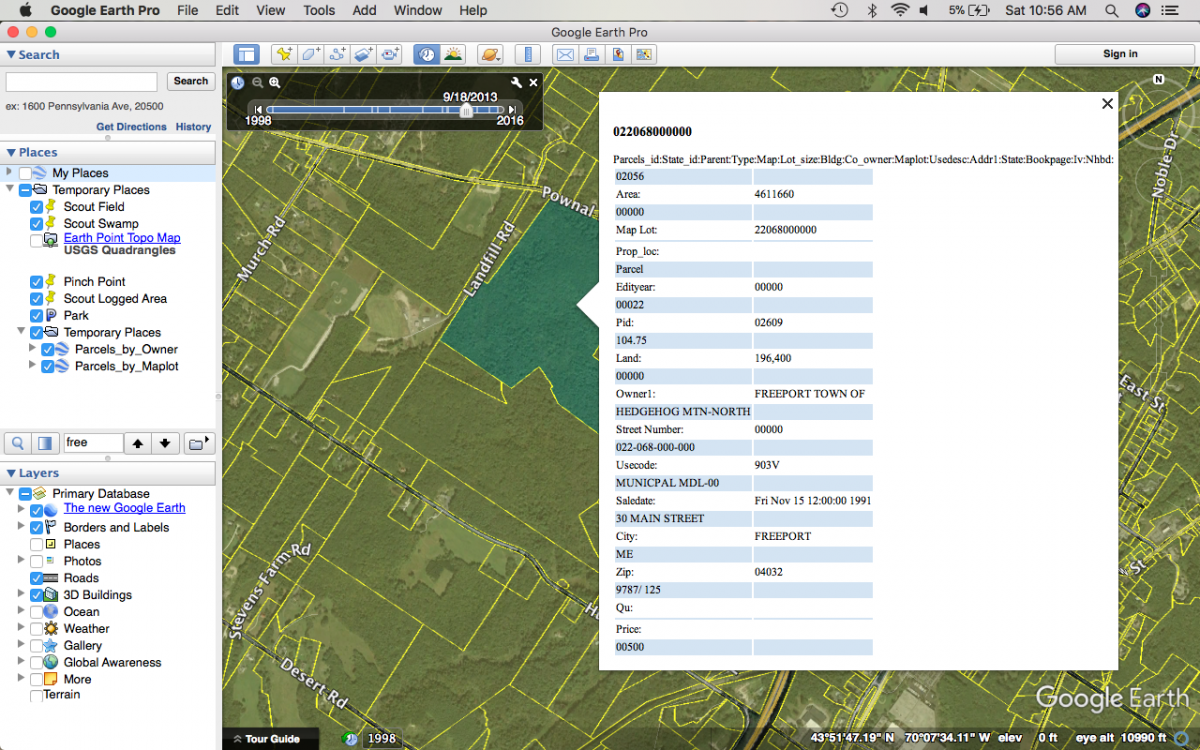This screenshot has height=750, width=1200.
Task: Enable the Terrain layer
Action: click(37, 696)
